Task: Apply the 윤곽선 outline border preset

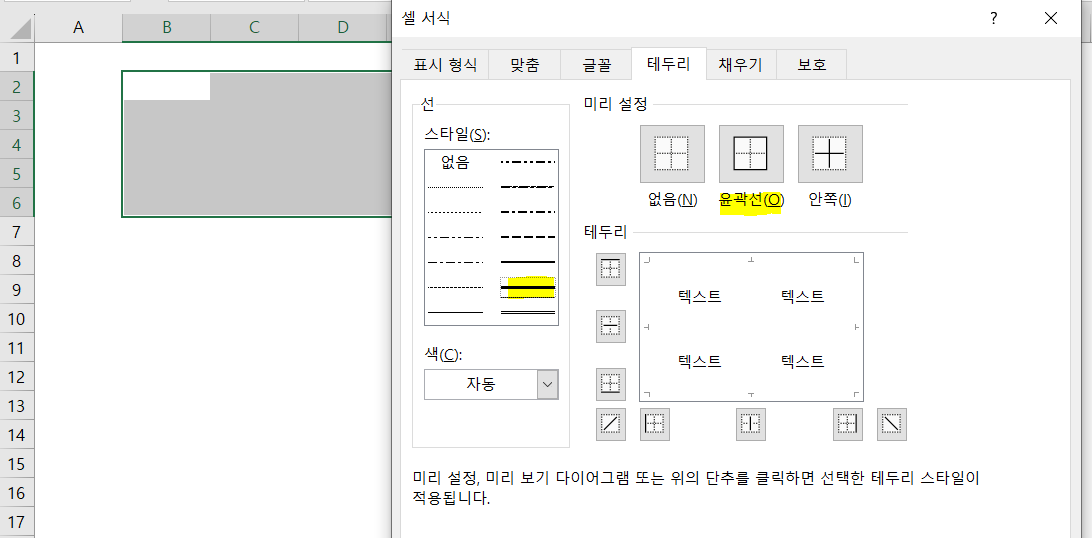Action: [751, 152]
